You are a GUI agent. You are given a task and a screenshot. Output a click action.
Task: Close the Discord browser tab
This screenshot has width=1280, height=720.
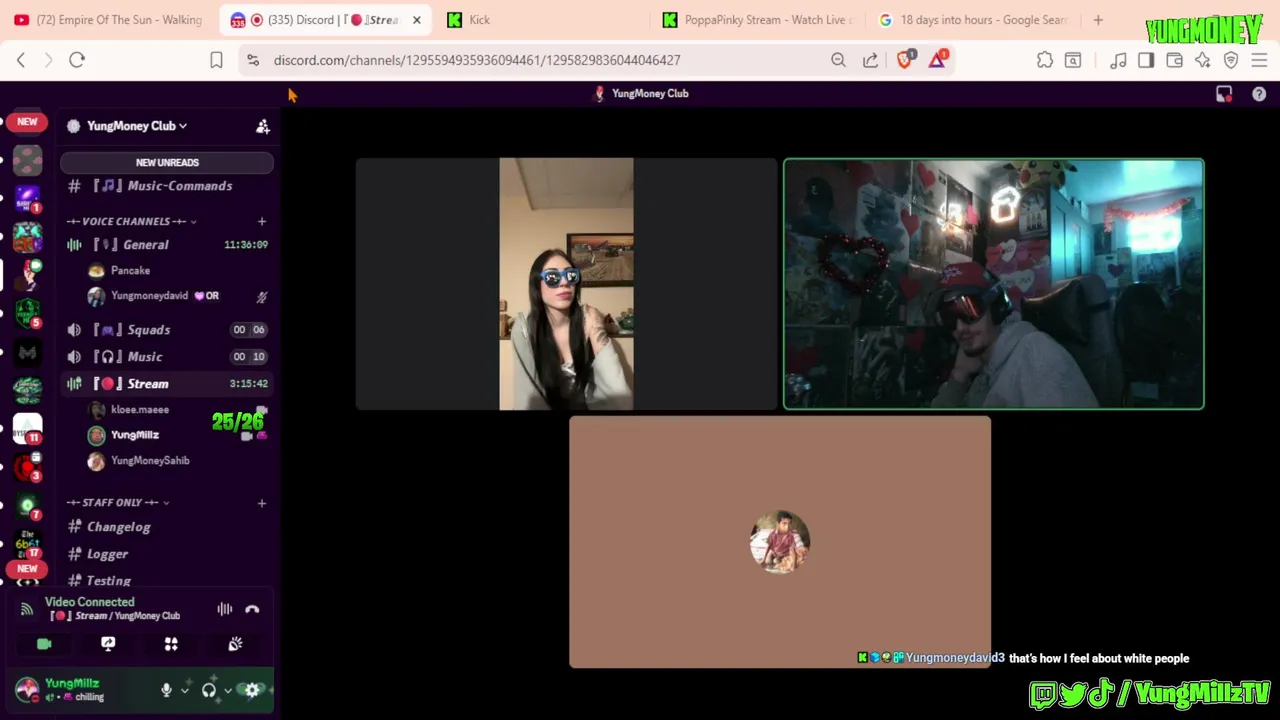click(x=417, y=20)
